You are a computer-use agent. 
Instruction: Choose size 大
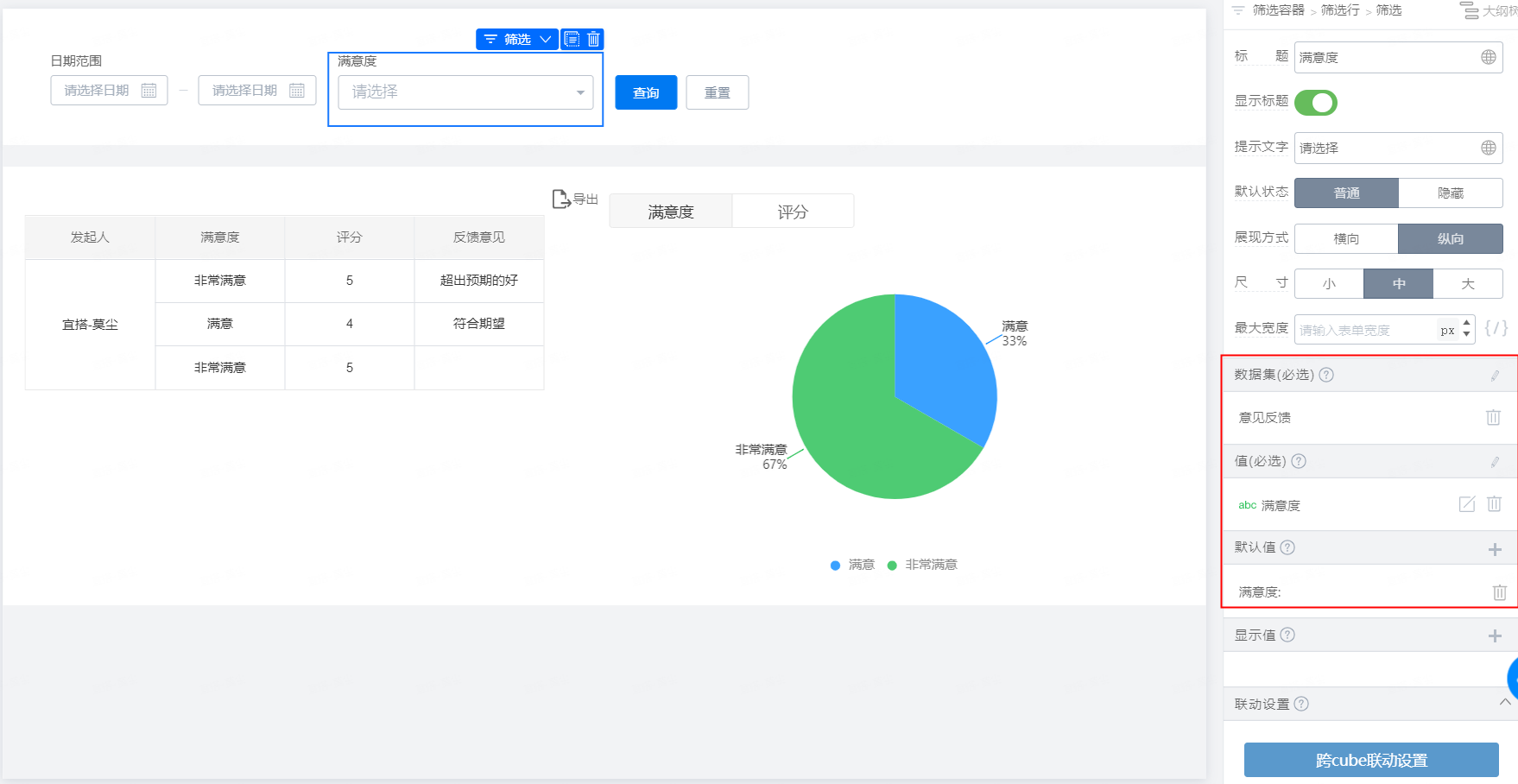(x=1468, y=283)
